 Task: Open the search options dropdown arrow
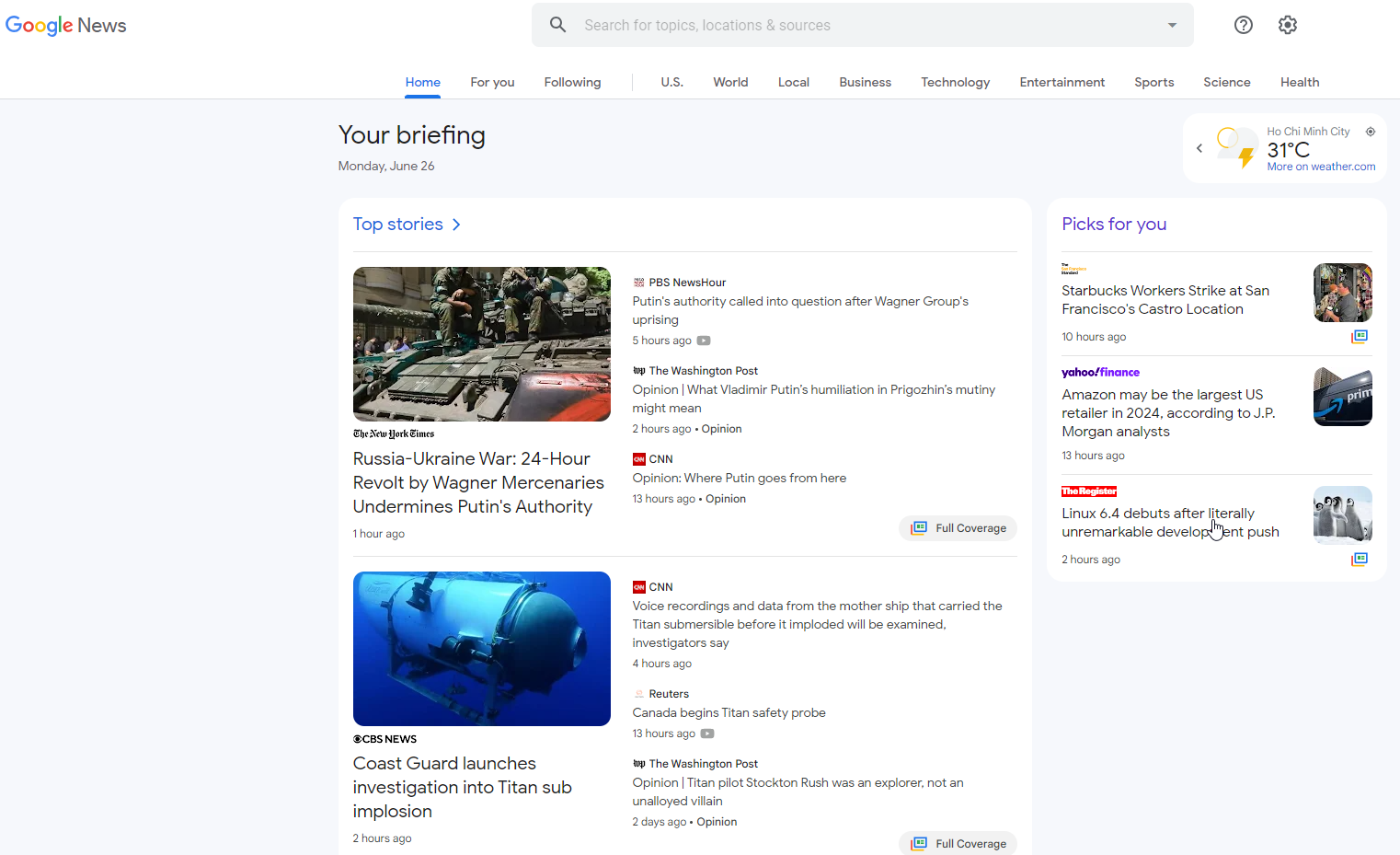point(1171,25)
